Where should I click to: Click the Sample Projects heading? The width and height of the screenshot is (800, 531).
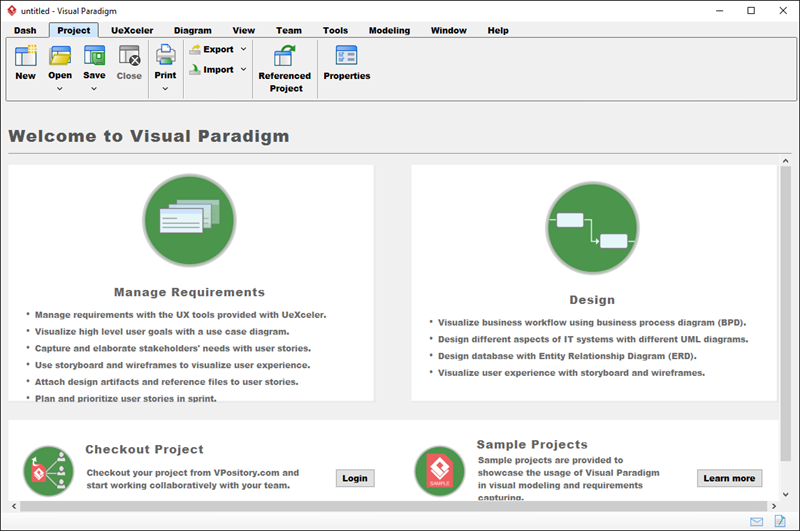[532, 444]
